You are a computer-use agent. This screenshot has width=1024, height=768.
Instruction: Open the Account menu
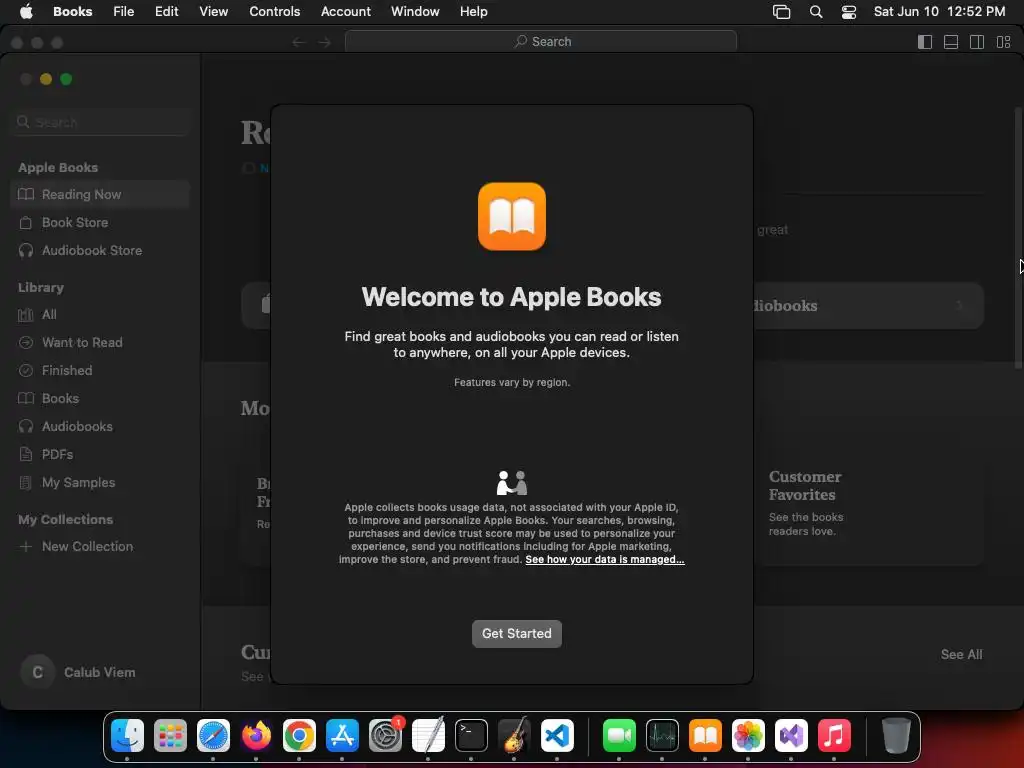pyautogui.click(x=345, y=12)
